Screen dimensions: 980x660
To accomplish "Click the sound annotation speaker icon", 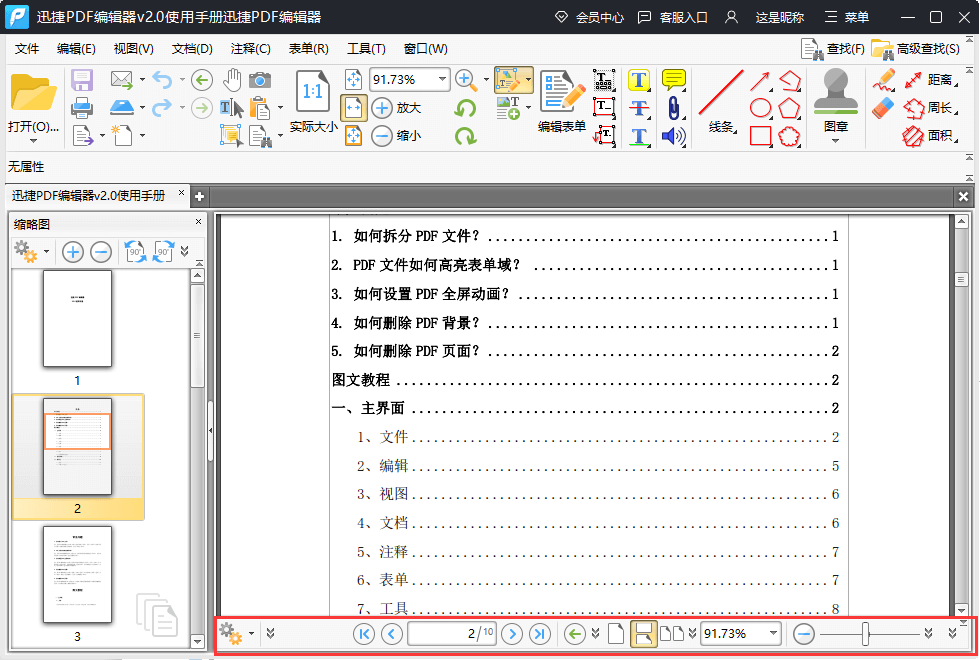I will pos(674,136).
